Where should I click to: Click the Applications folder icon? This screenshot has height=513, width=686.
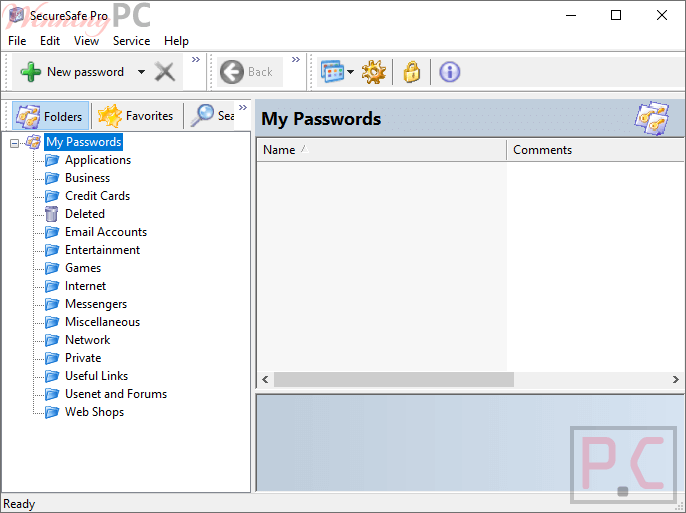[x=52, y=160]
